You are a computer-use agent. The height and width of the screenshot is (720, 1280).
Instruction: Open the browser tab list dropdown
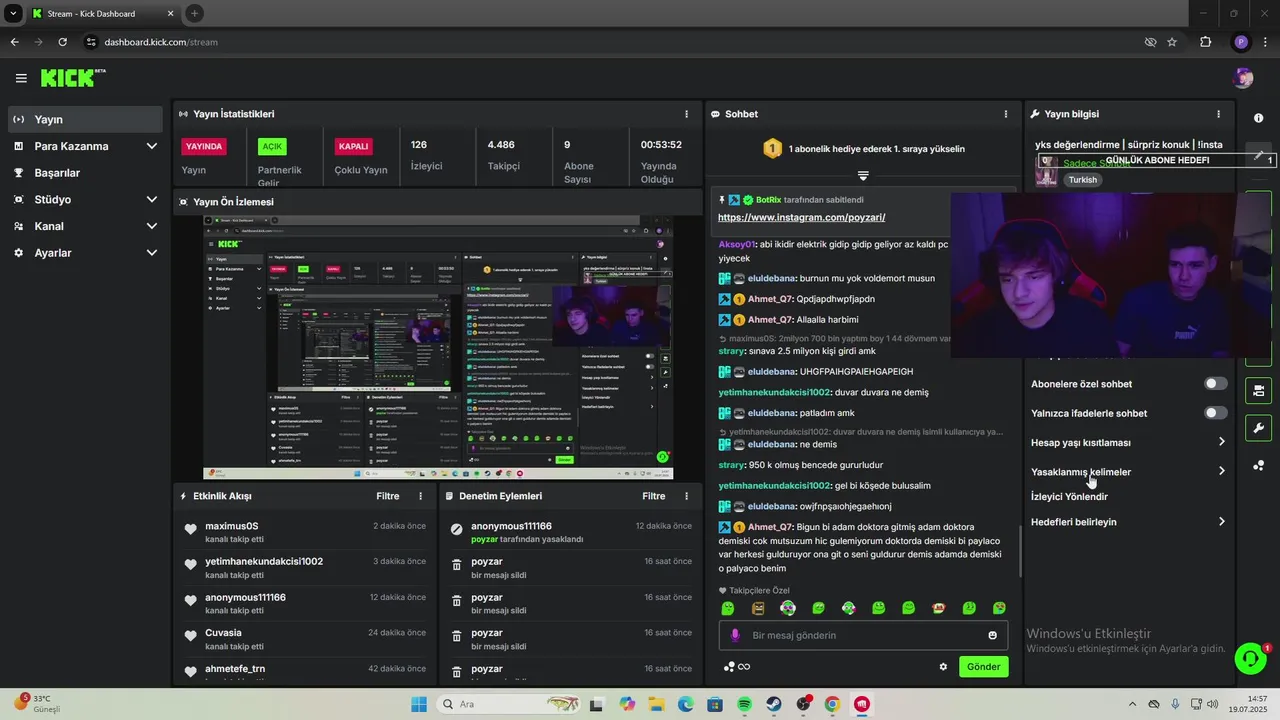(x=13, y=14)
